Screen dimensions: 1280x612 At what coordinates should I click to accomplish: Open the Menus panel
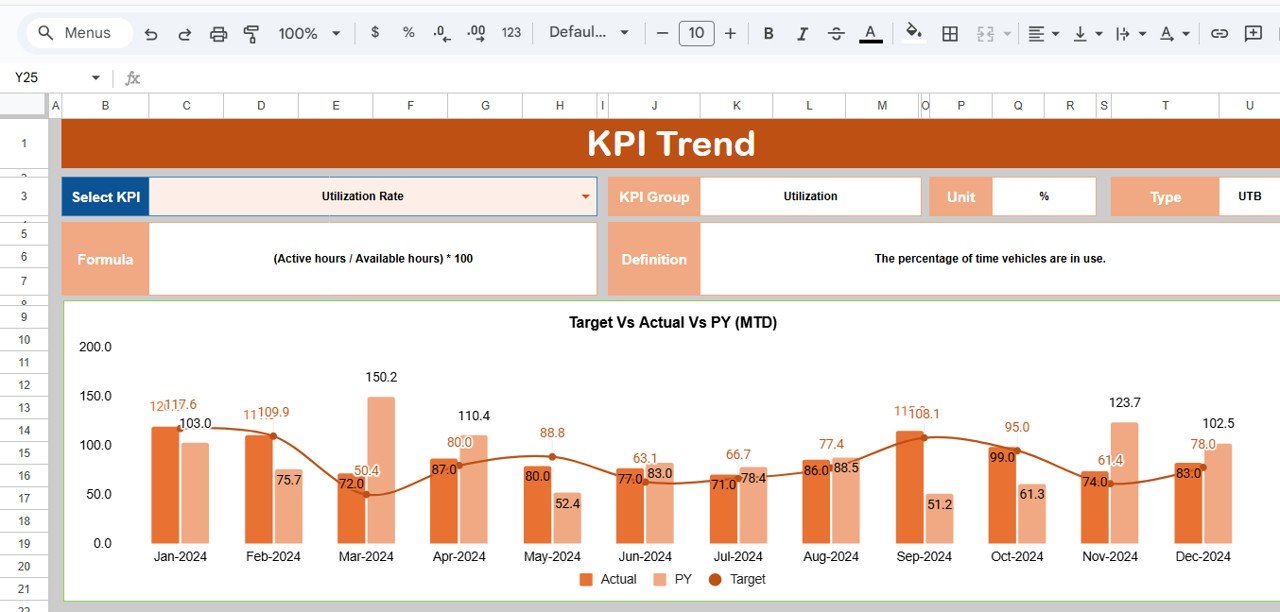78,32
